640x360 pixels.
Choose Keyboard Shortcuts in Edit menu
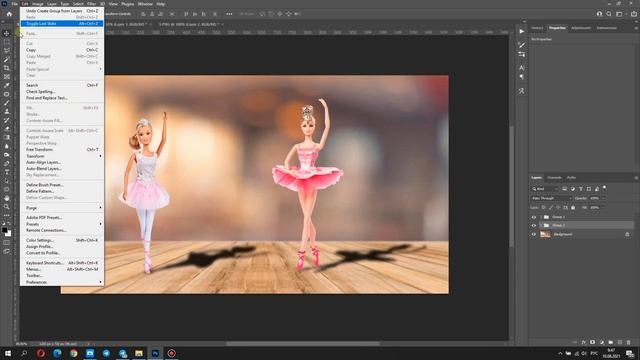coord(62,263)
